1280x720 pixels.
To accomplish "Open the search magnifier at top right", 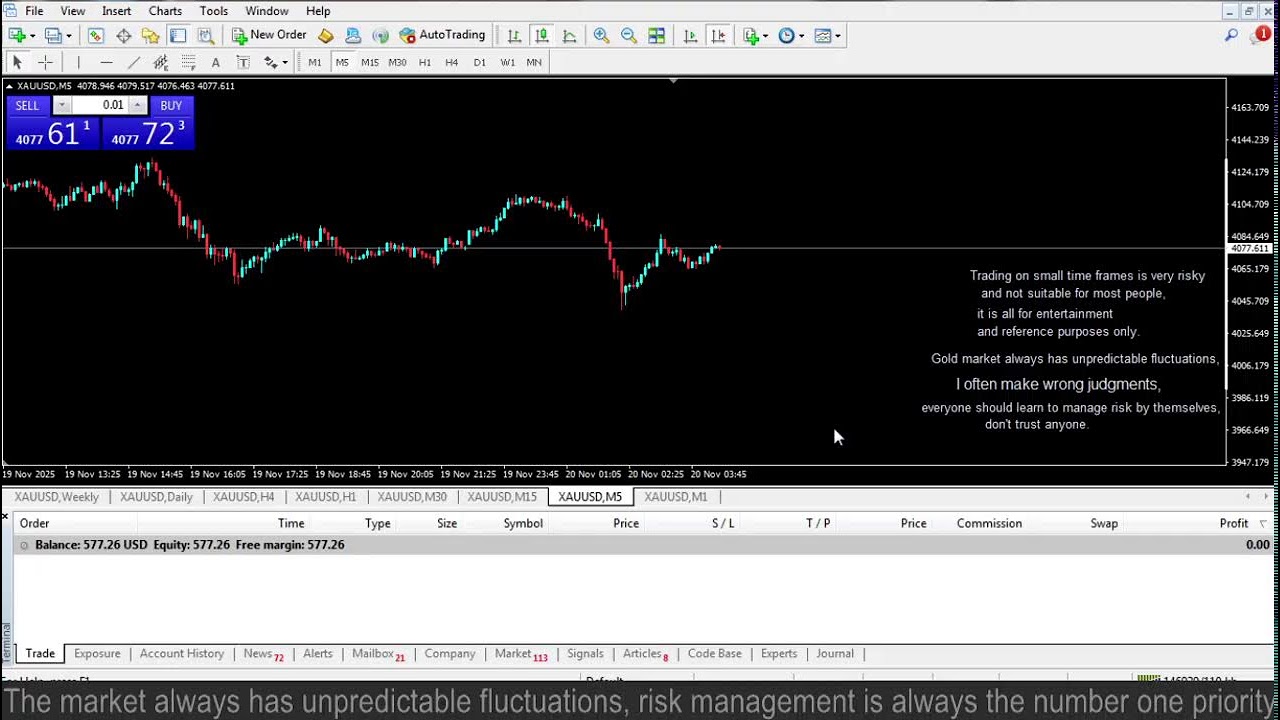I will [1231, 35].
